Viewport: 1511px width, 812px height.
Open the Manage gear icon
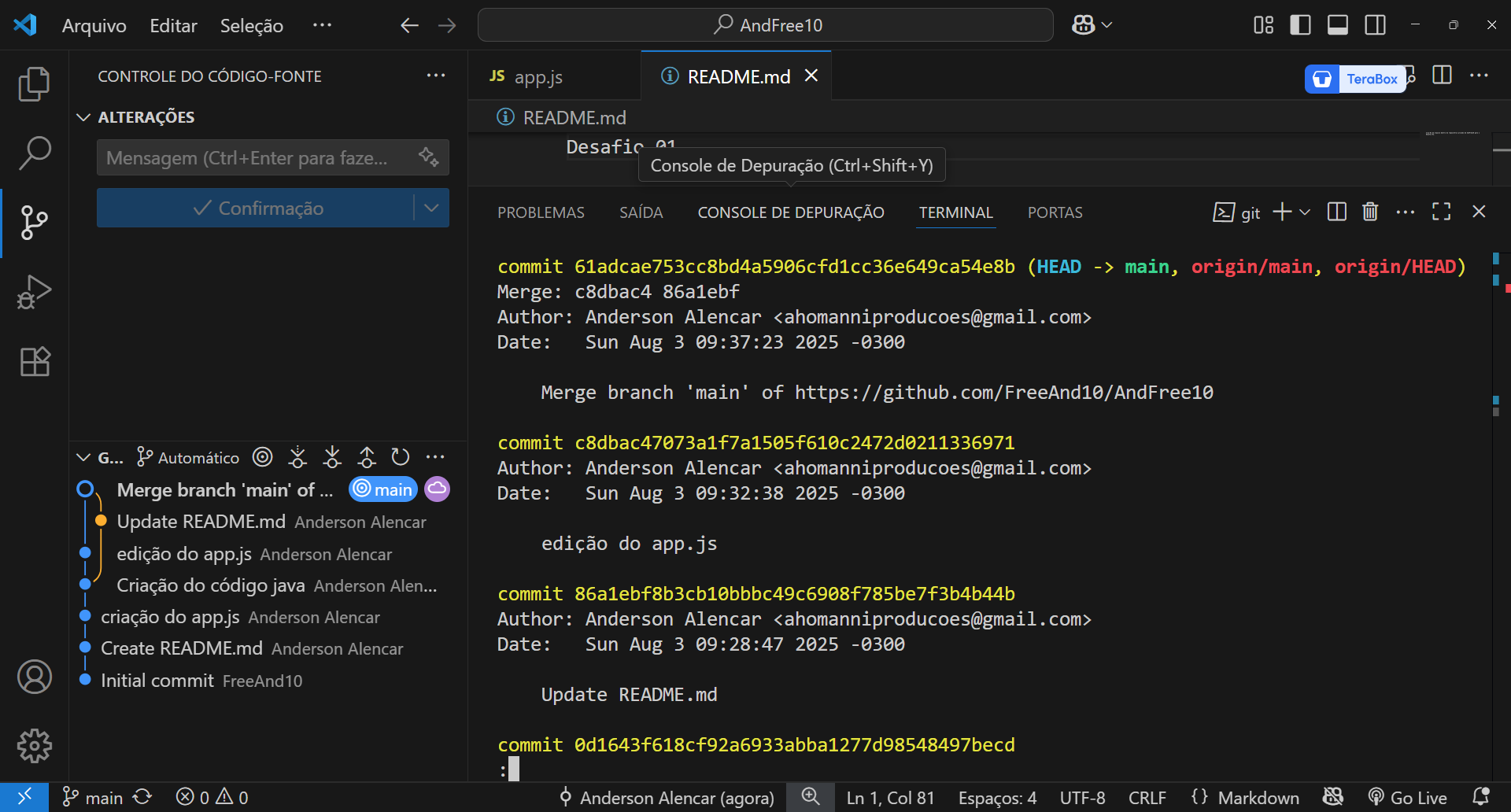point(34,745)
